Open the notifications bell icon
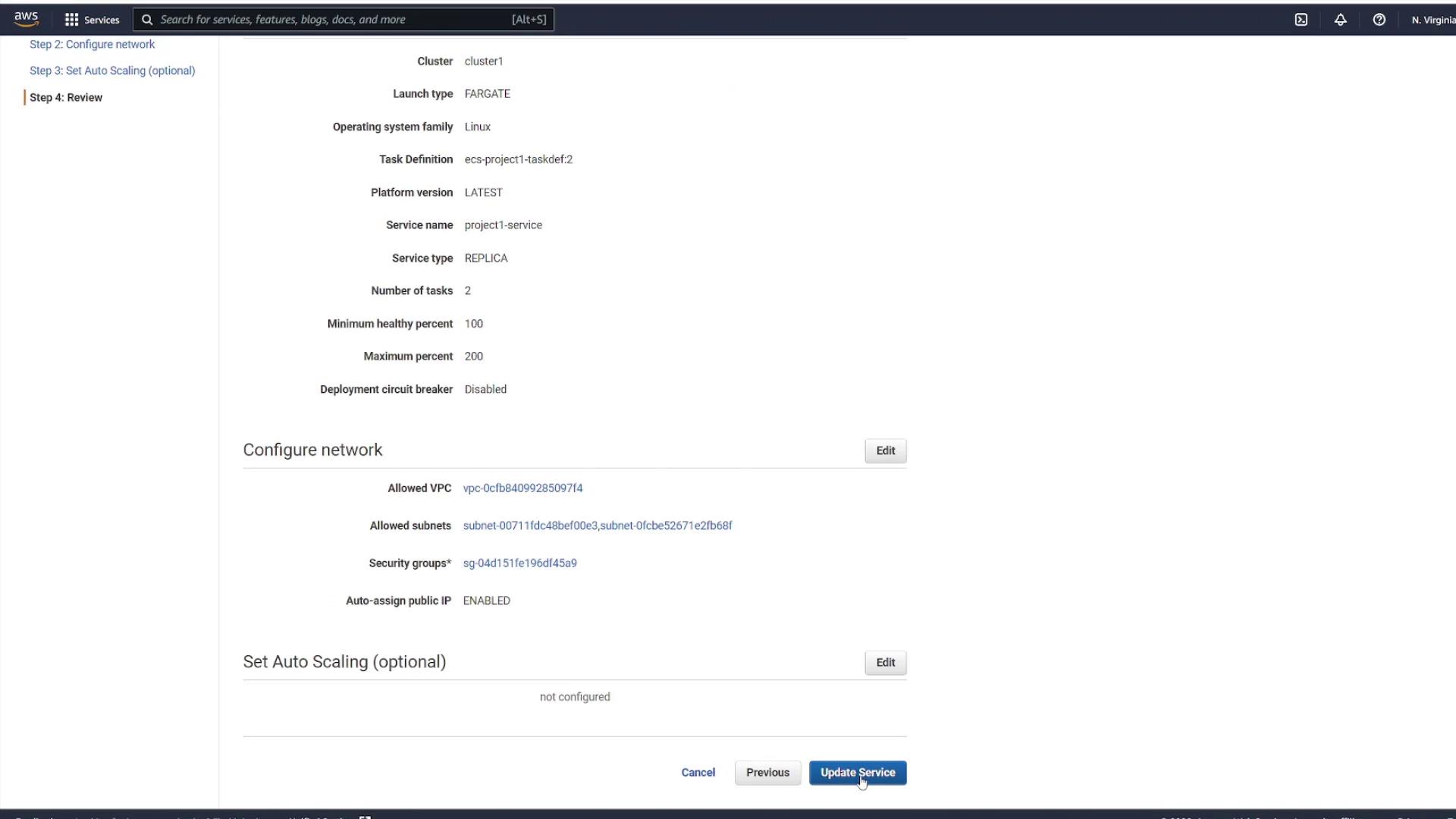 click(x=1340, y=20)
